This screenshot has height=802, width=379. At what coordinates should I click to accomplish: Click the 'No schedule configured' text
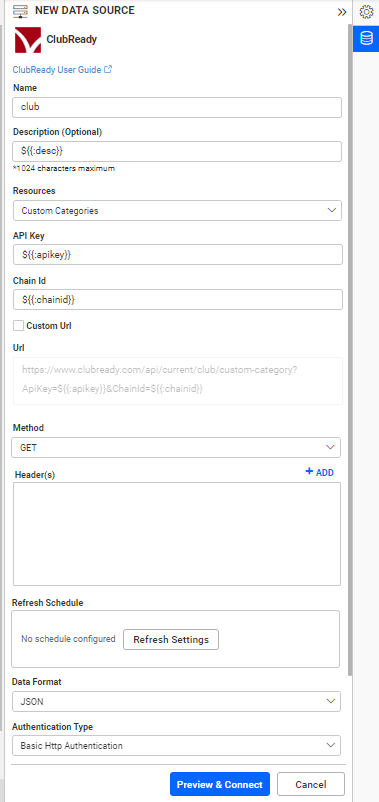click(x=68, y=639)
